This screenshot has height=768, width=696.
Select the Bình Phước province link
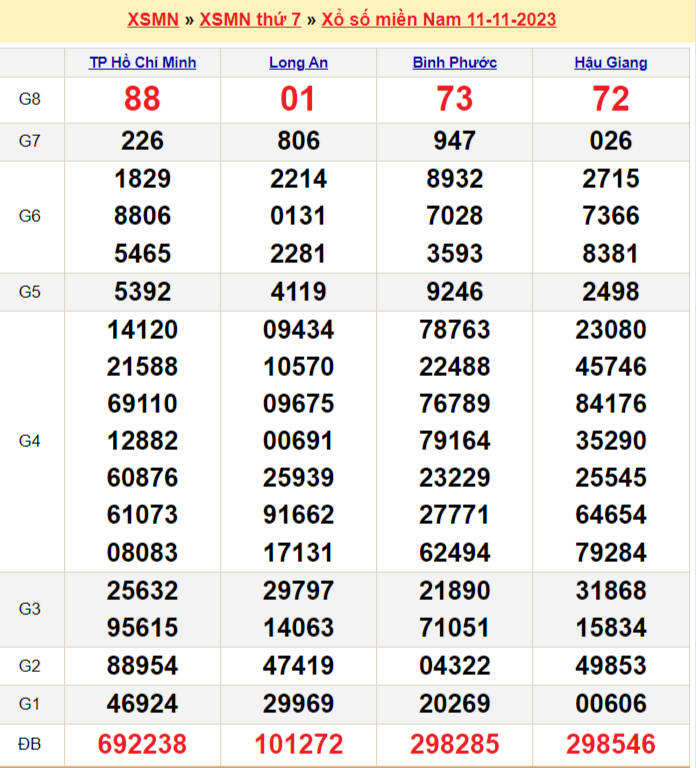point(454,62)
